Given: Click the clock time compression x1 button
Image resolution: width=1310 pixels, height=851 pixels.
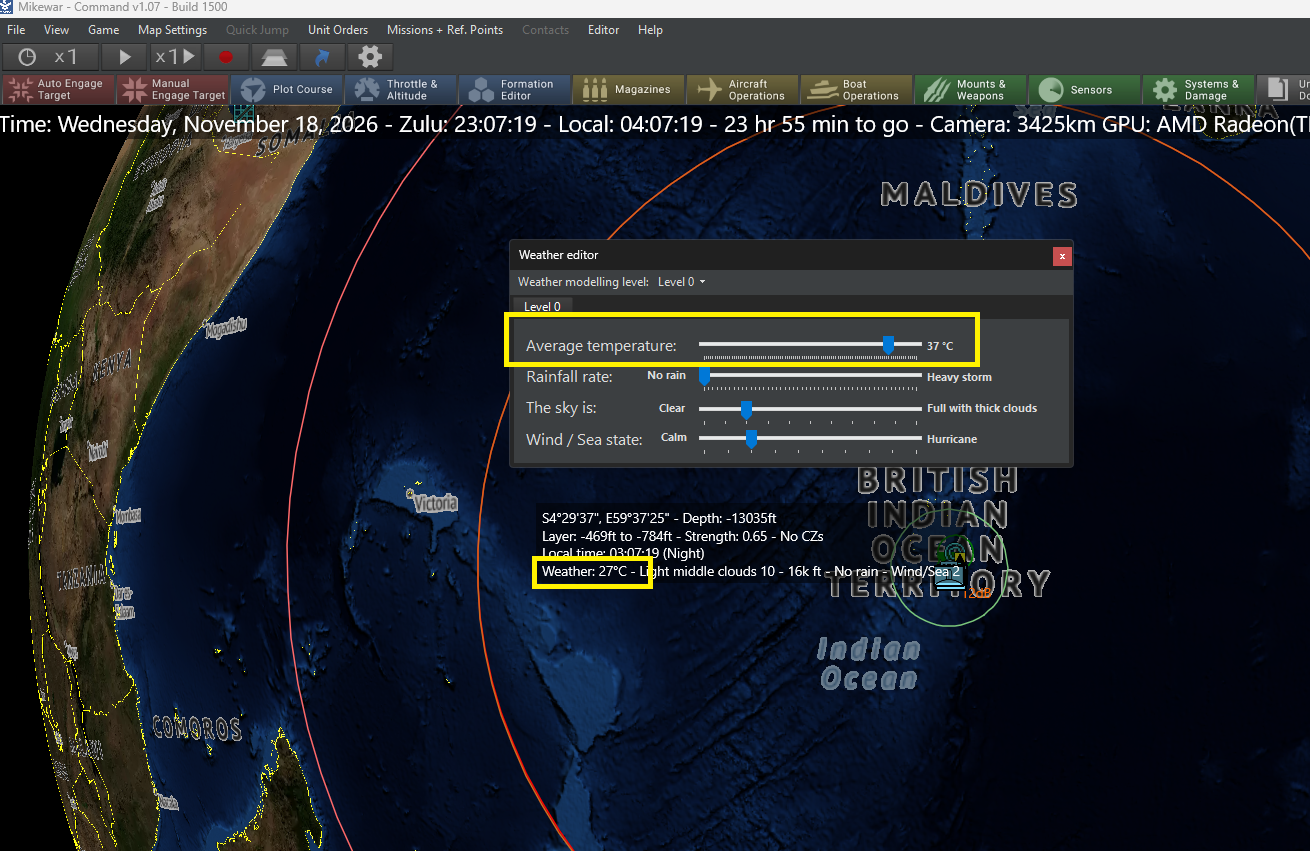Looking at the screenshot, I should pos(51,57).
